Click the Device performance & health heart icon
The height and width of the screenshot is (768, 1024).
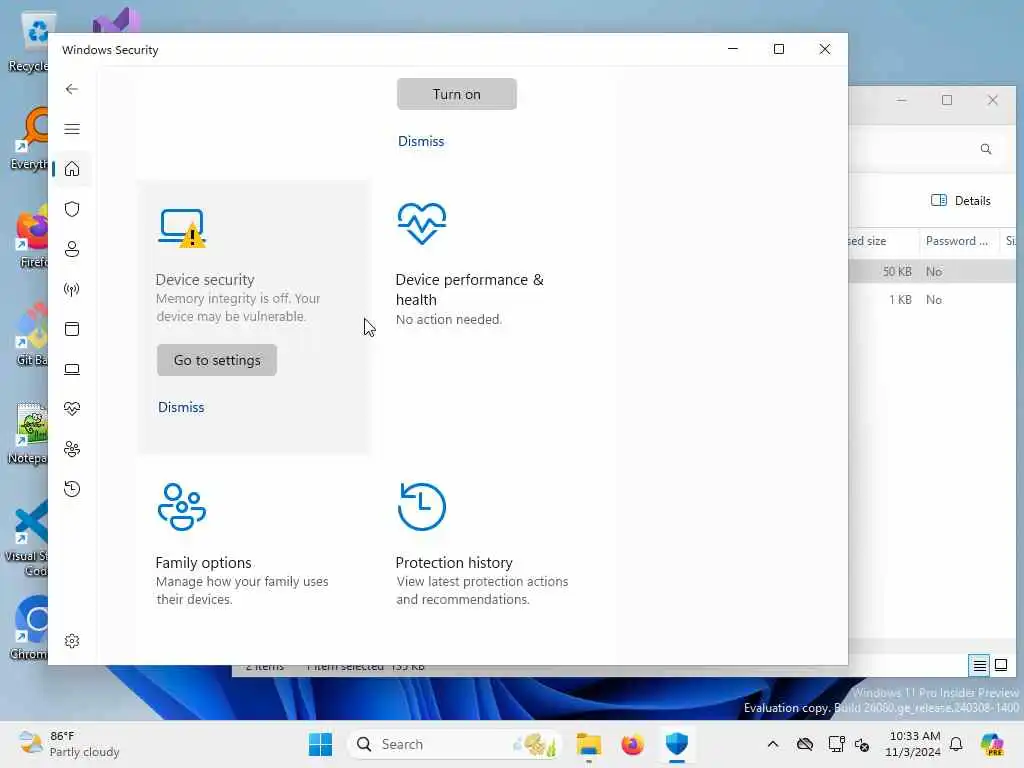(x=422, y=223)
